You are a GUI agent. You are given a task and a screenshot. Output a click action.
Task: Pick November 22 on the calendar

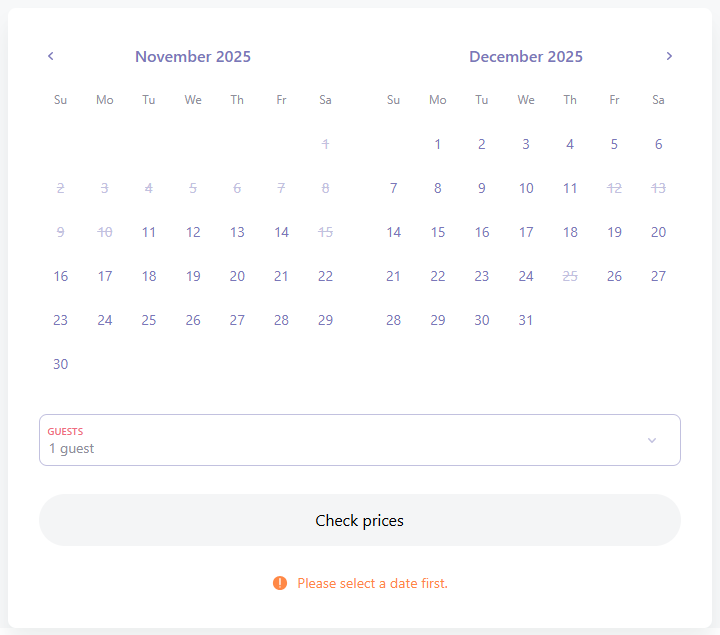pyautogui.click(x=325, y=276)
